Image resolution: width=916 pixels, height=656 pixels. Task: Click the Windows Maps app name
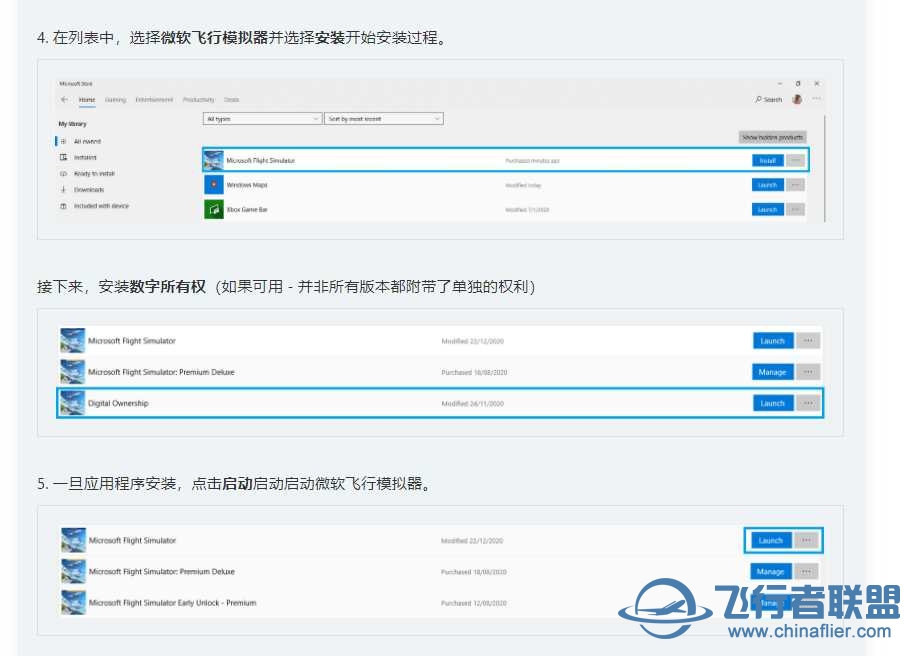(x=247, y=185)
